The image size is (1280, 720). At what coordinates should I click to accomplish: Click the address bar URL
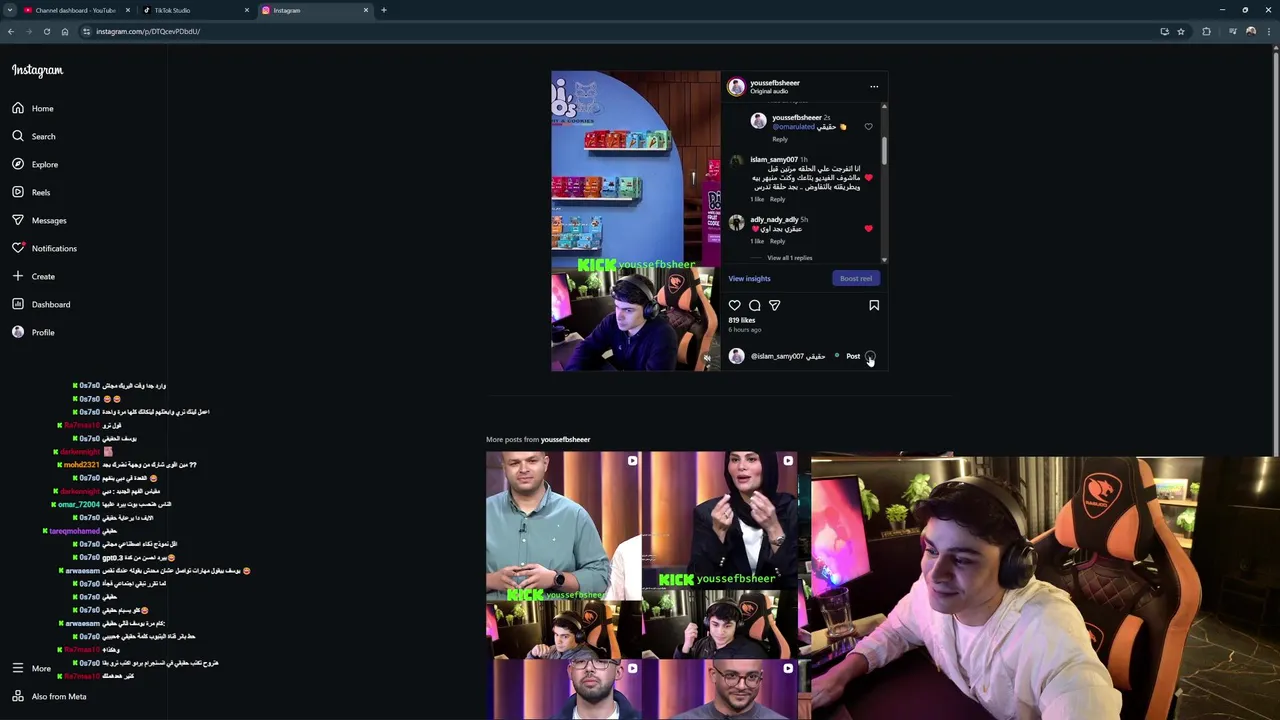click(x=148, y=31)
